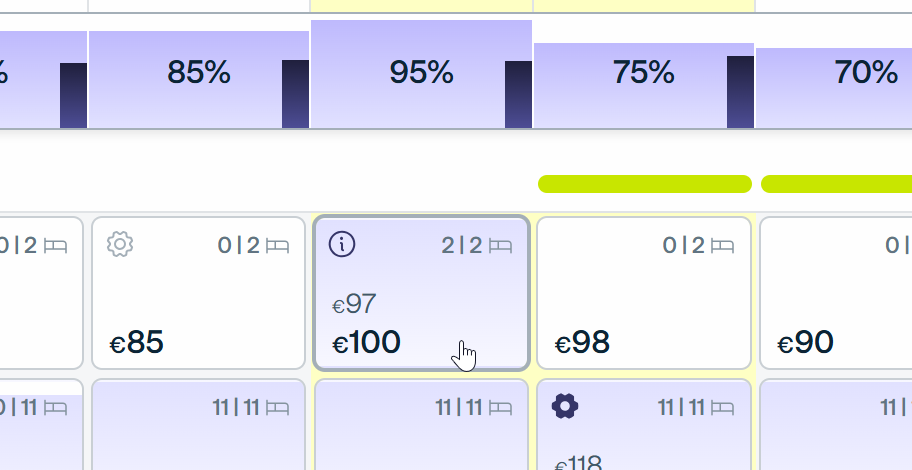Open the filled gear icon above €118

[565, 406]
